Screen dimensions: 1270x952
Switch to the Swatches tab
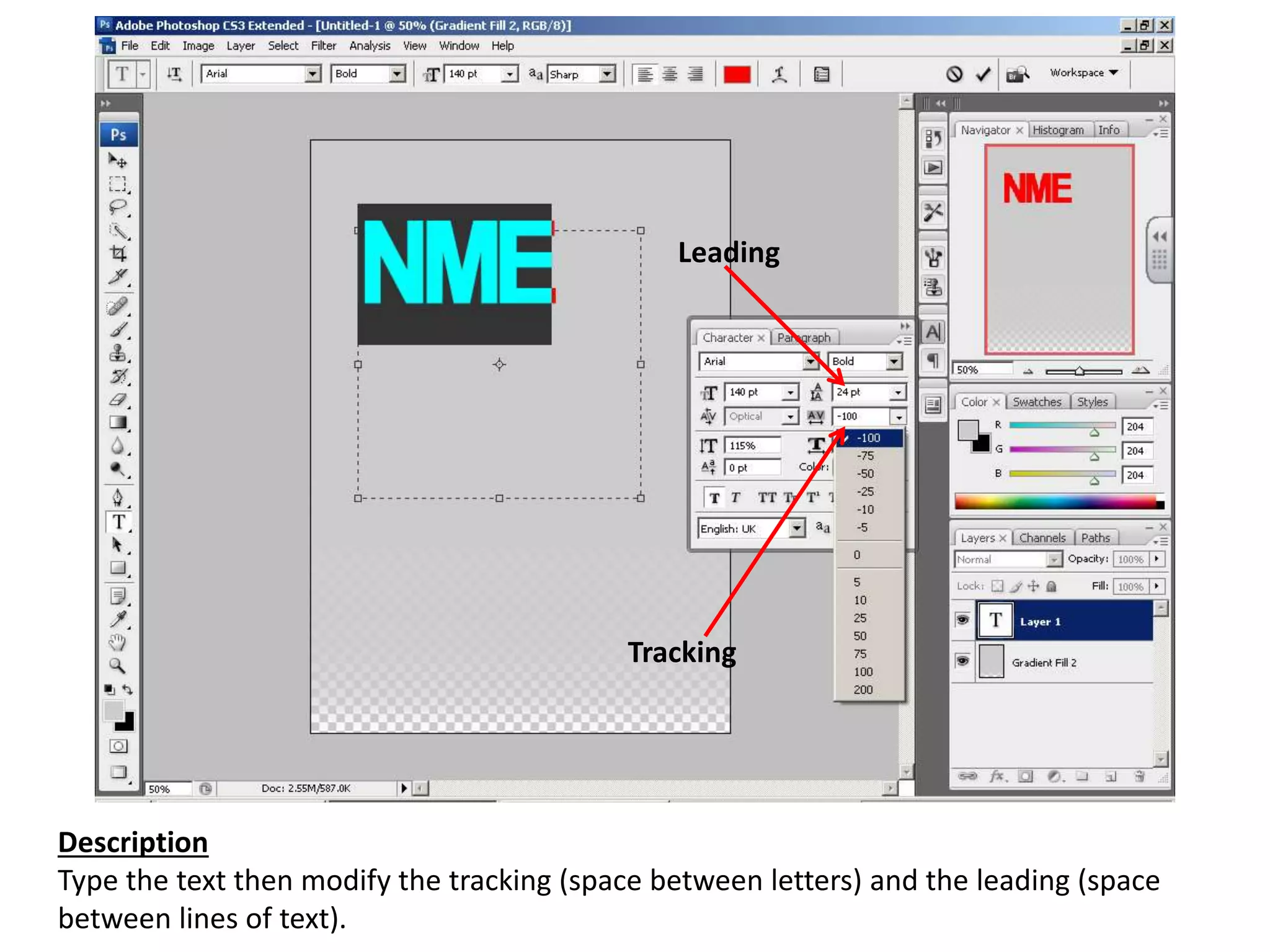(x=1037, y=402)
